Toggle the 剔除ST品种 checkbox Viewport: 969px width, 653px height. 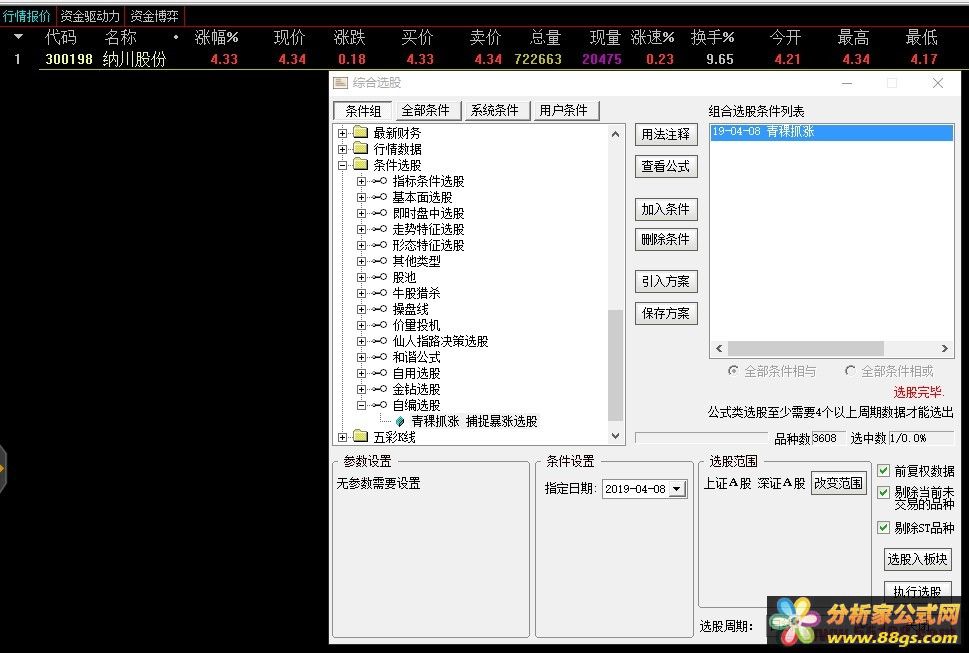click(884, 528)
